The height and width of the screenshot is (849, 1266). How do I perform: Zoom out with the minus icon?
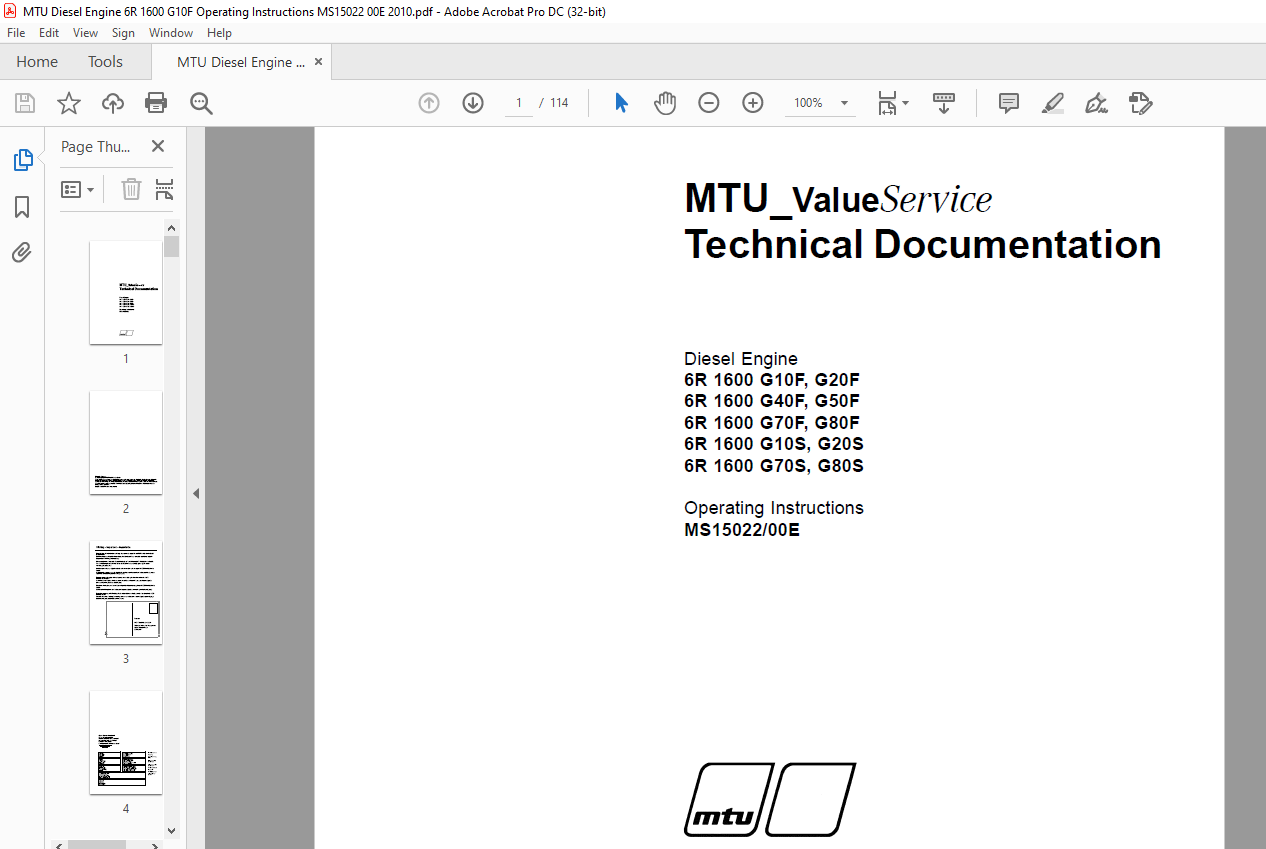[x=709, y=103]
